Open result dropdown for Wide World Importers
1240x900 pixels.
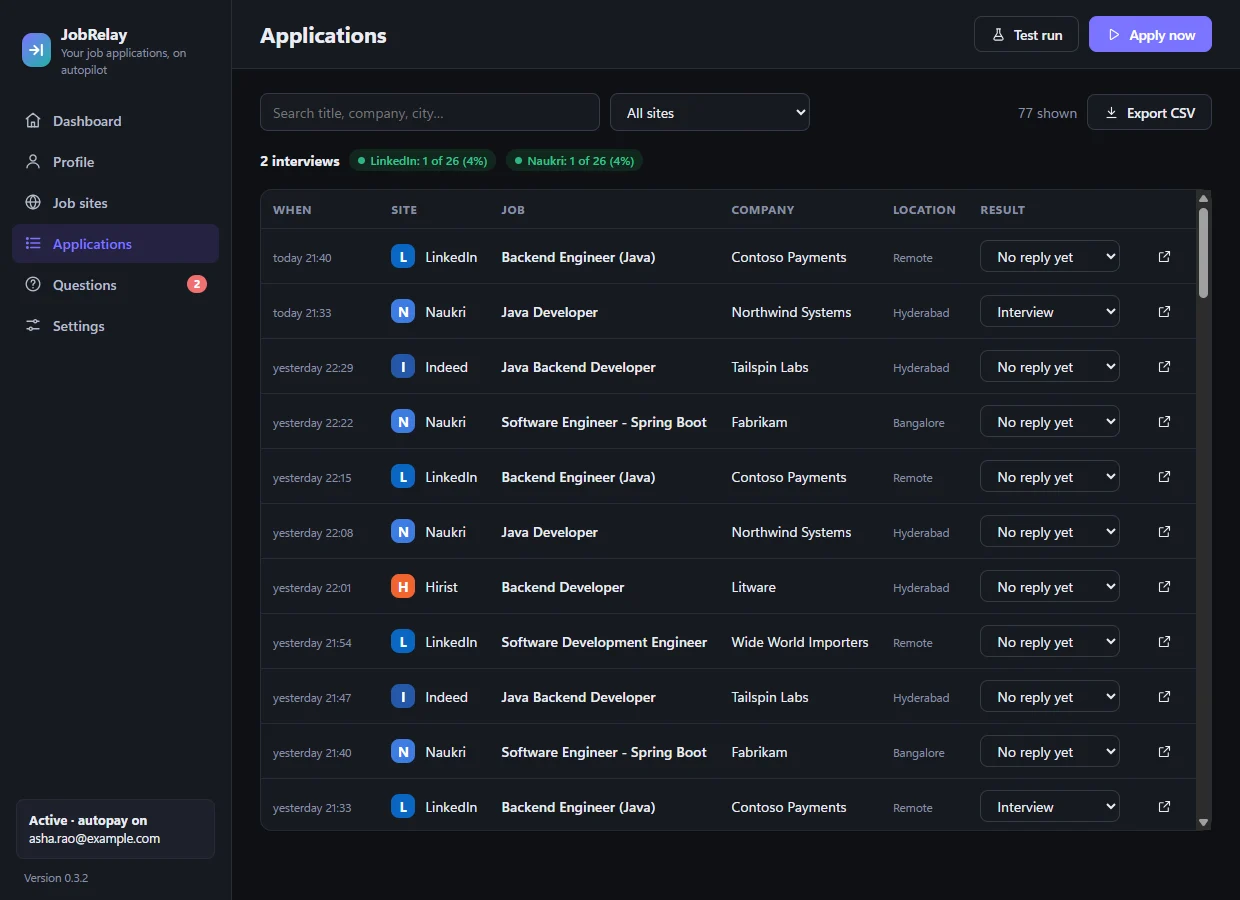[x=1049, y=642]
